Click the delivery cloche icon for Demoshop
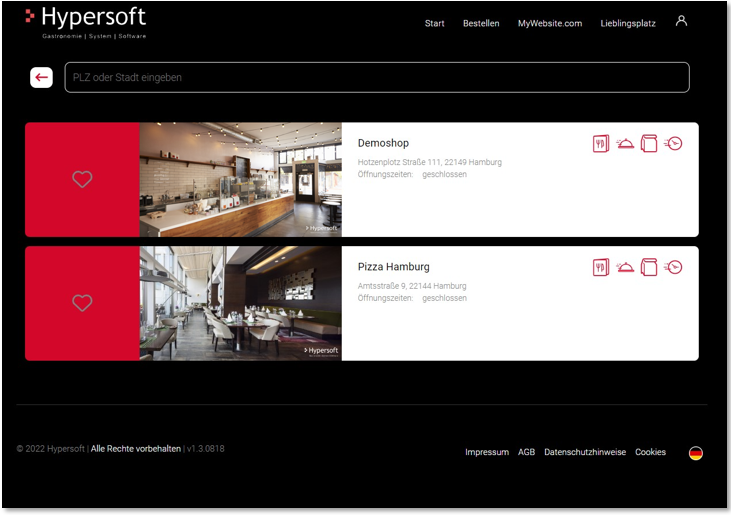The image size is (731, 515). click(x=625, y=143)
